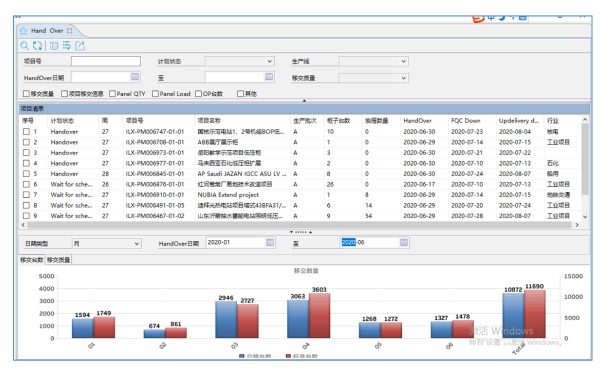Tick the checkbox for row 5 AP Saudi JAZAN
600x372 pixels.
[x=26, y=174]
